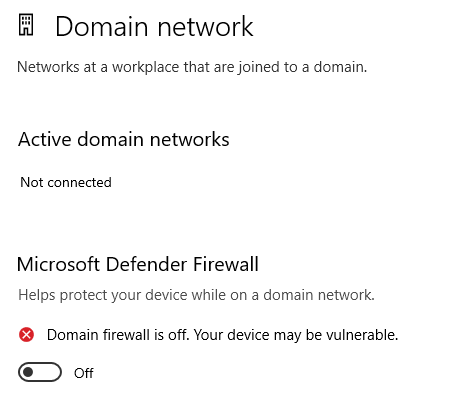Click the Off label beside the toggle
Image resolution: width=461 pixels, height=417 pixels.
tap(84, 373)
